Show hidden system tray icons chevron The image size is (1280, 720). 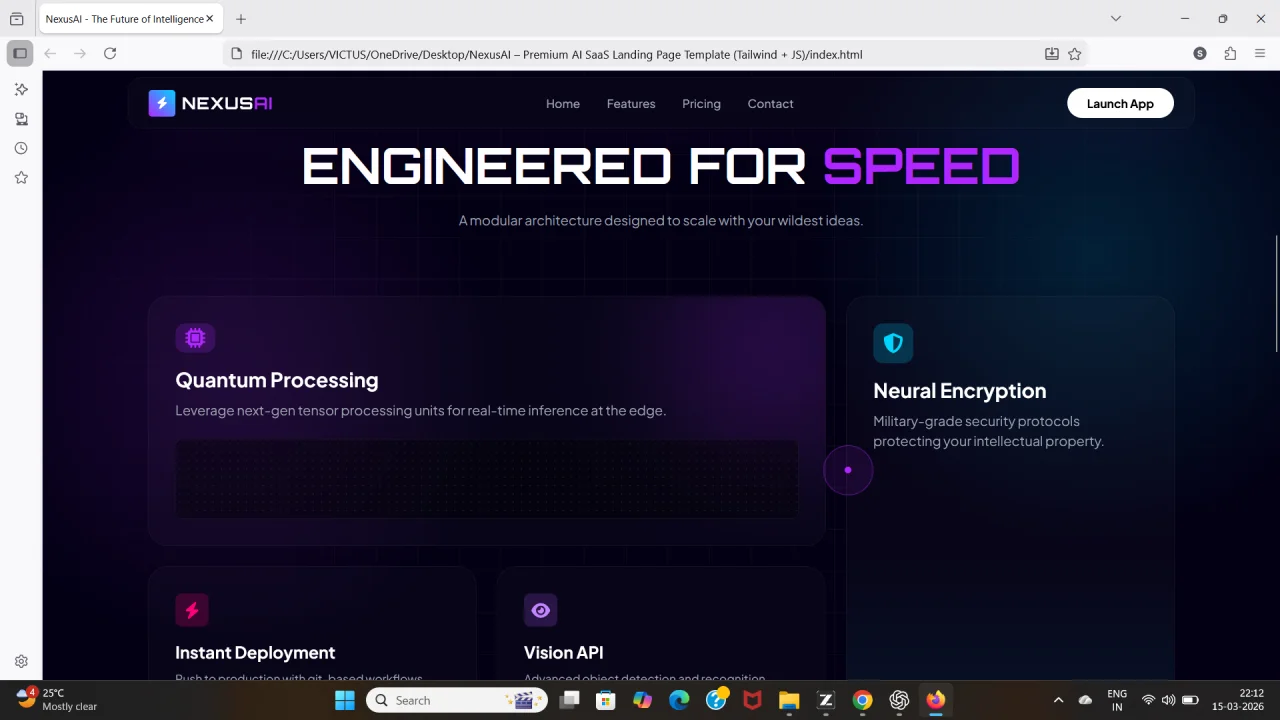(1058, 700)
